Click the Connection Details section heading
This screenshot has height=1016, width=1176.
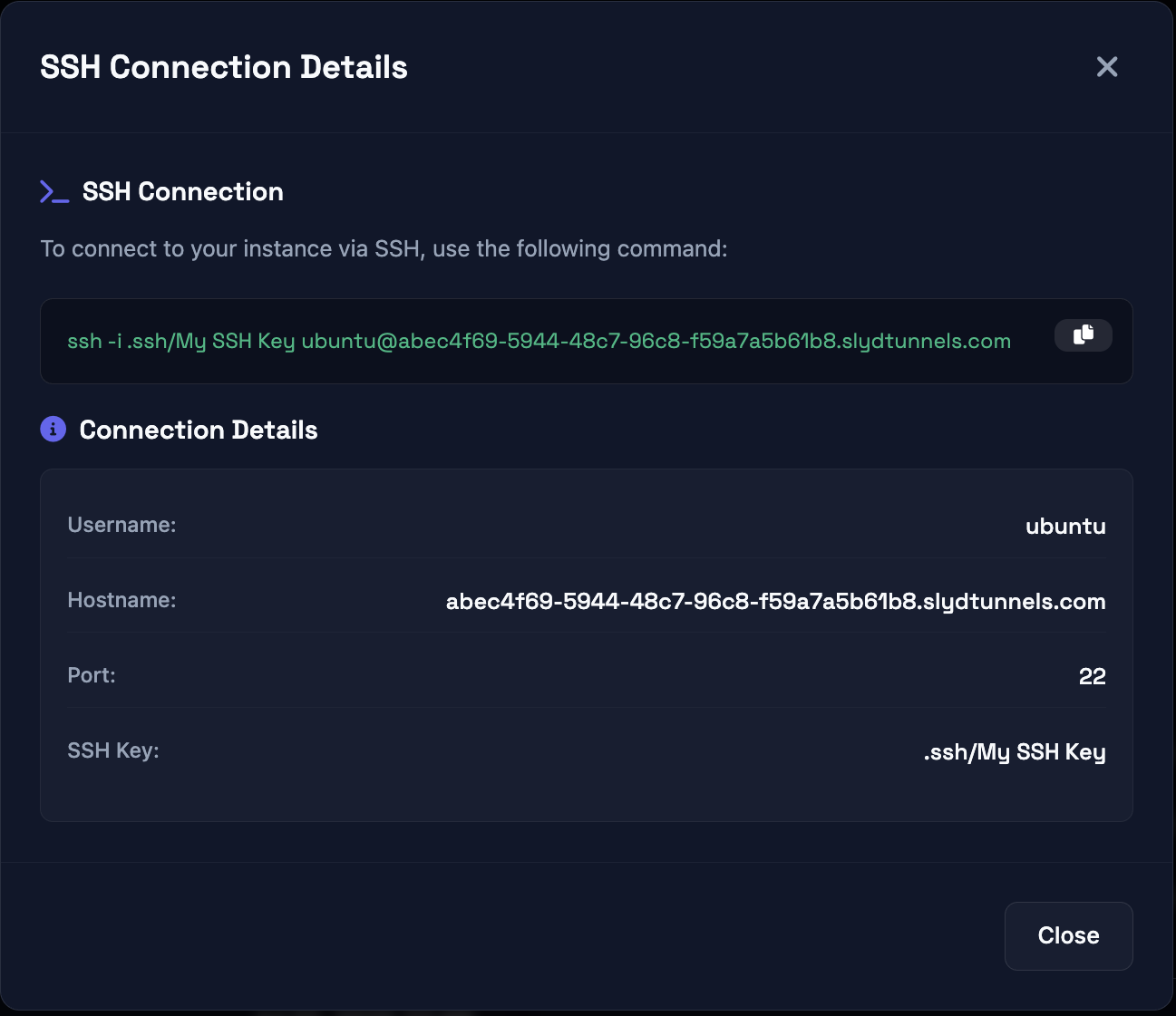click(199, 429)
